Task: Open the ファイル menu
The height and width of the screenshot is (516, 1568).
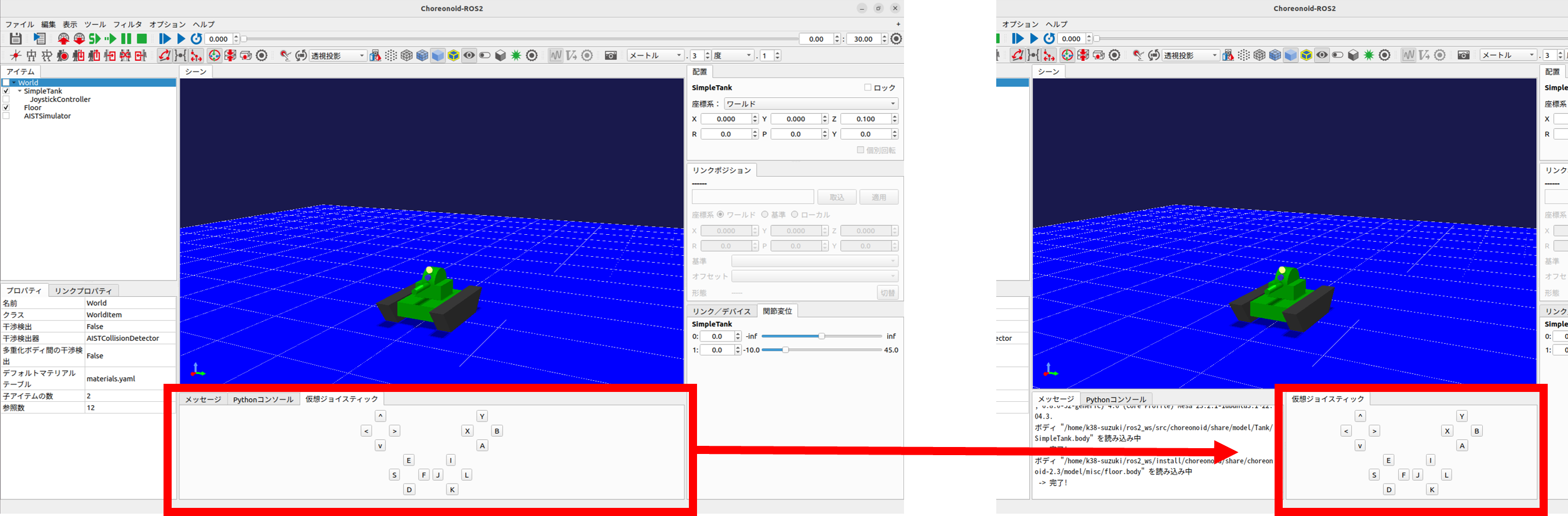Action: coord(20,24)
